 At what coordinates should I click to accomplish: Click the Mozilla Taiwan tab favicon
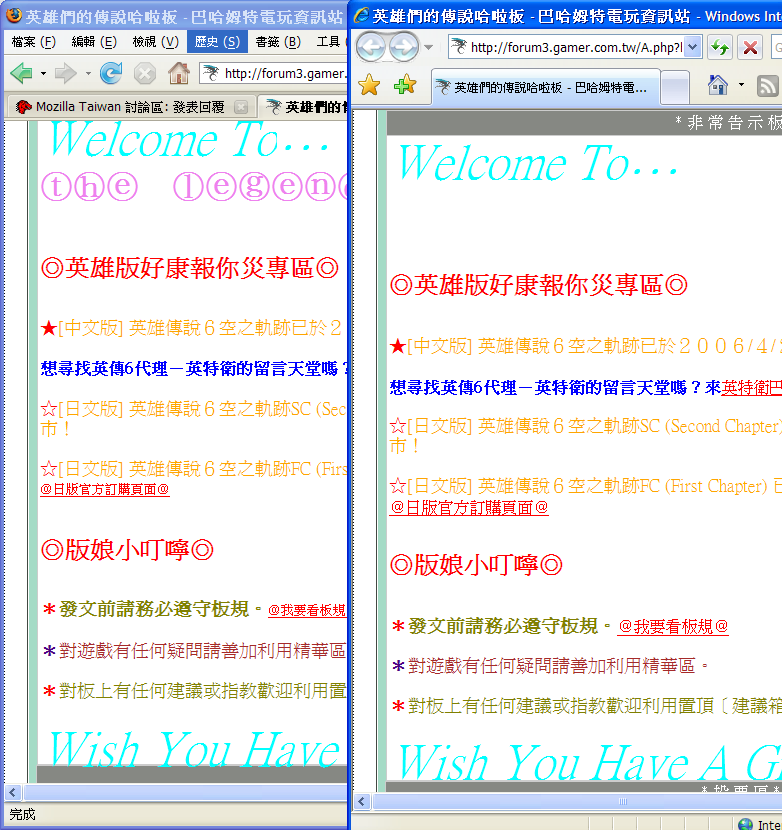[23, 107]
